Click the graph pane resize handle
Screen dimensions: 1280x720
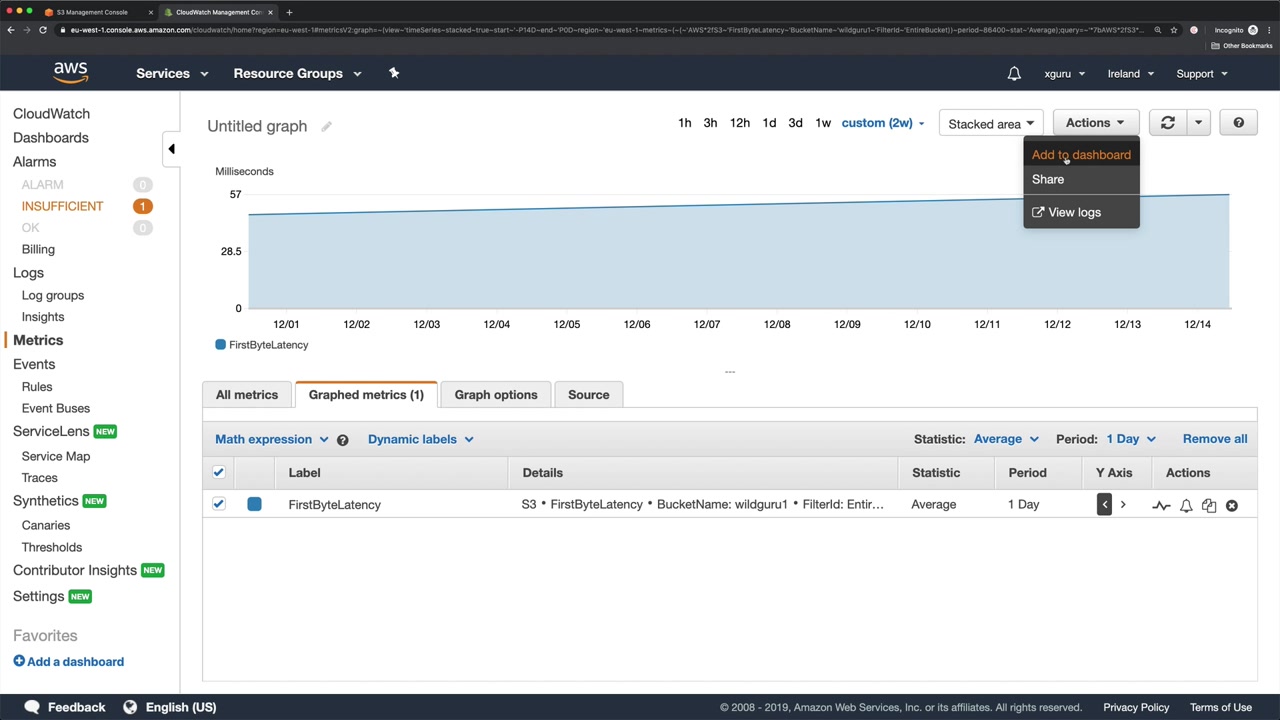730,371
